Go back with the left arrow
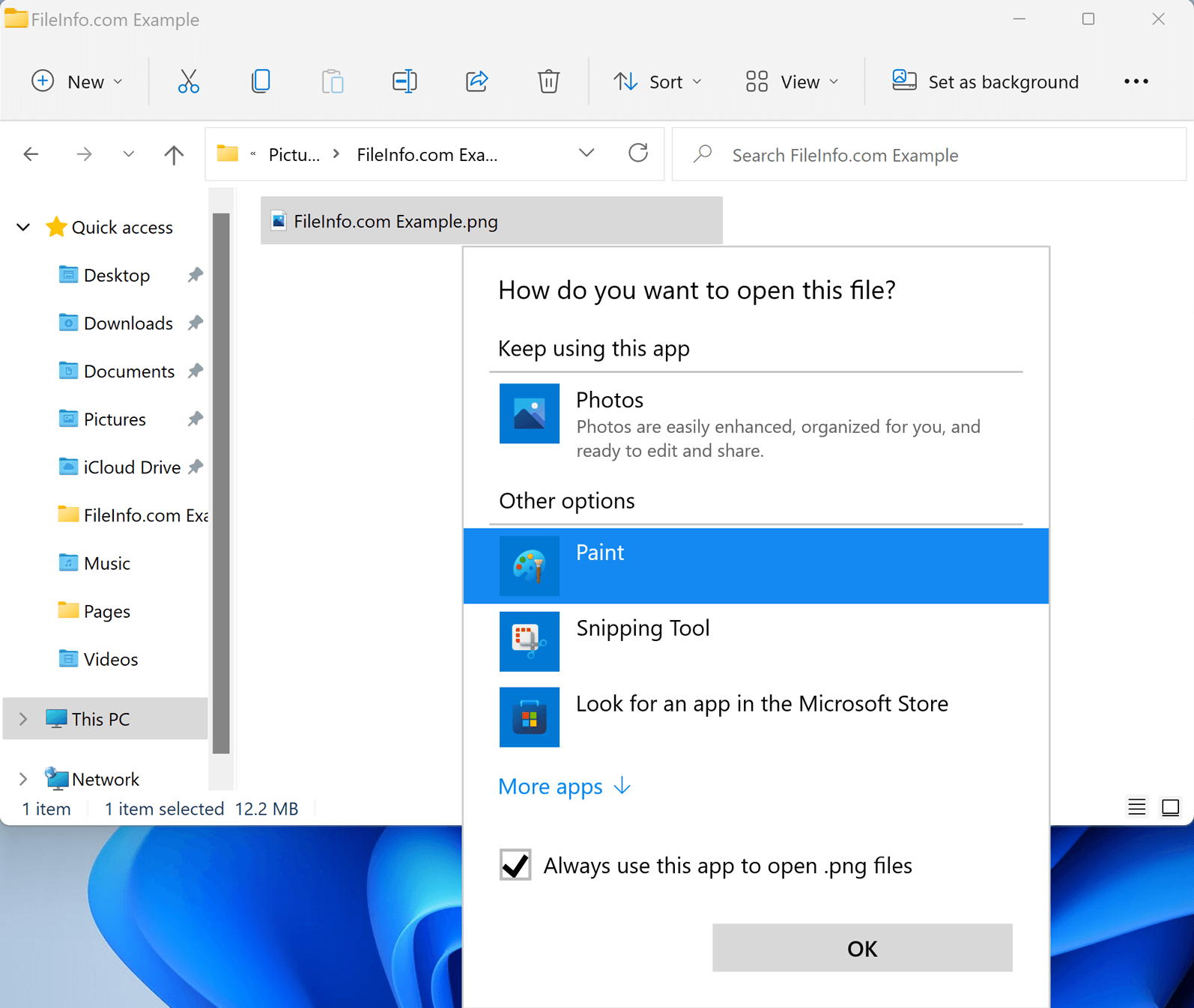The width and height of the screenshot is (1194, 1008). [x=31, y=154]
